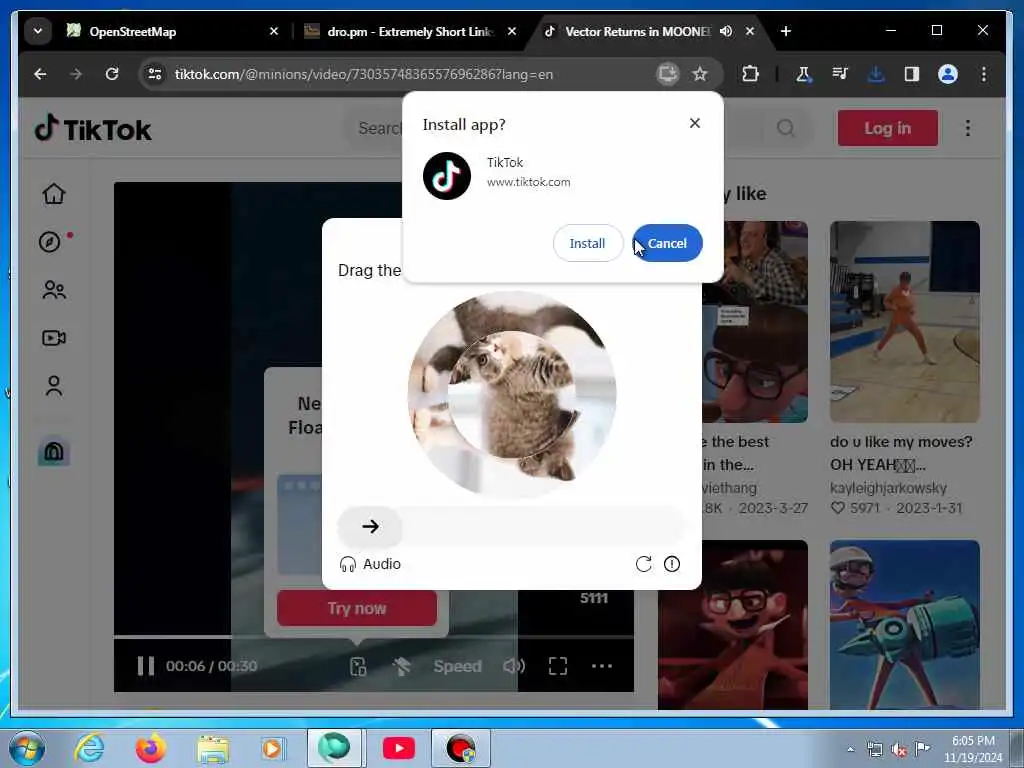Open the Vector with freeze ray thumbnail
Viewport: 1024px width, 768px height.
click(904, 624)
